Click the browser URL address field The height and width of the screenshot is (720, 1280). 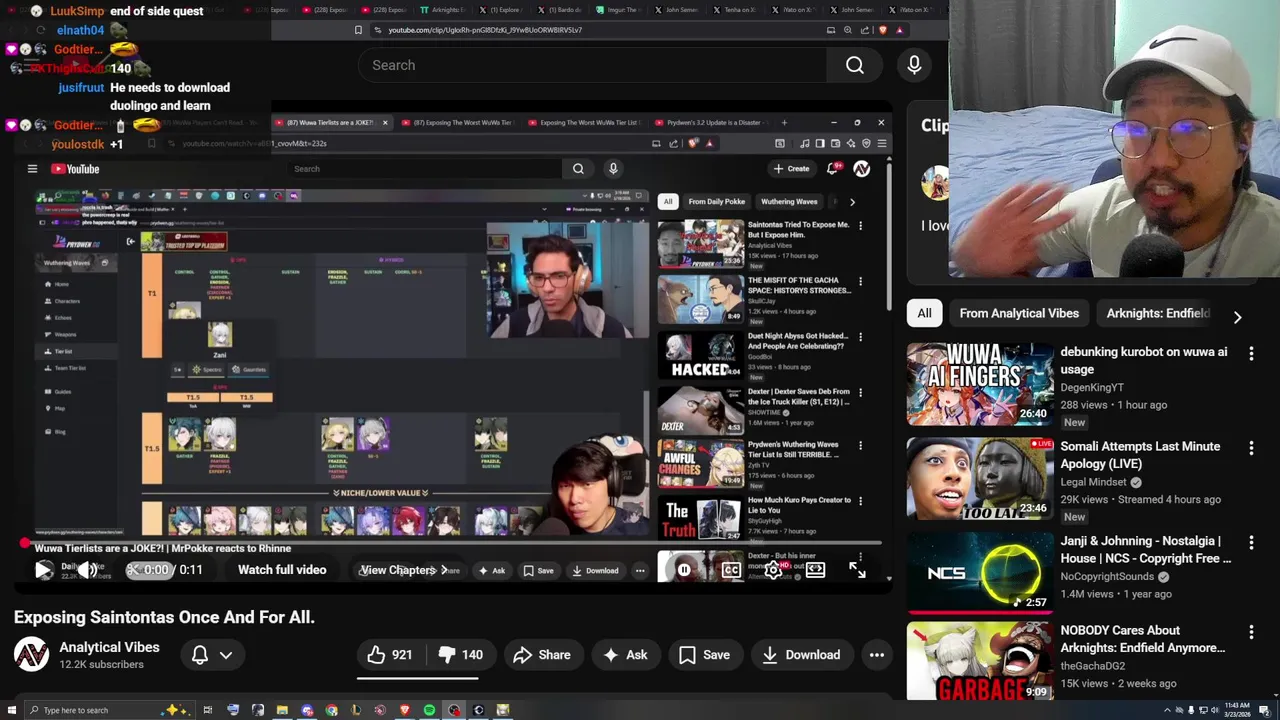click(x=600, y=30)
